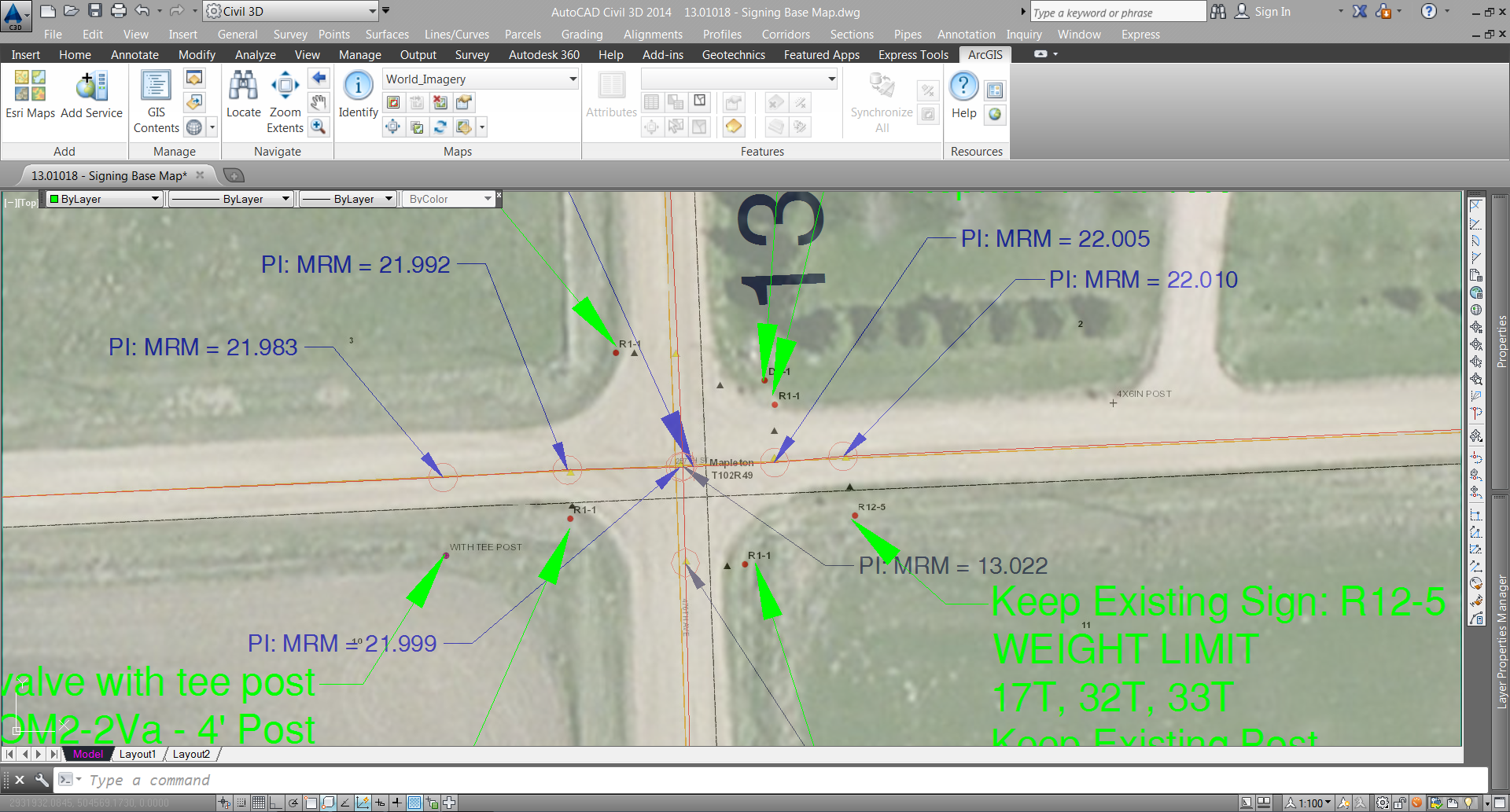Open the Corridors menu
This screenshot has height=812, width=1510.
tap(786, 35)
